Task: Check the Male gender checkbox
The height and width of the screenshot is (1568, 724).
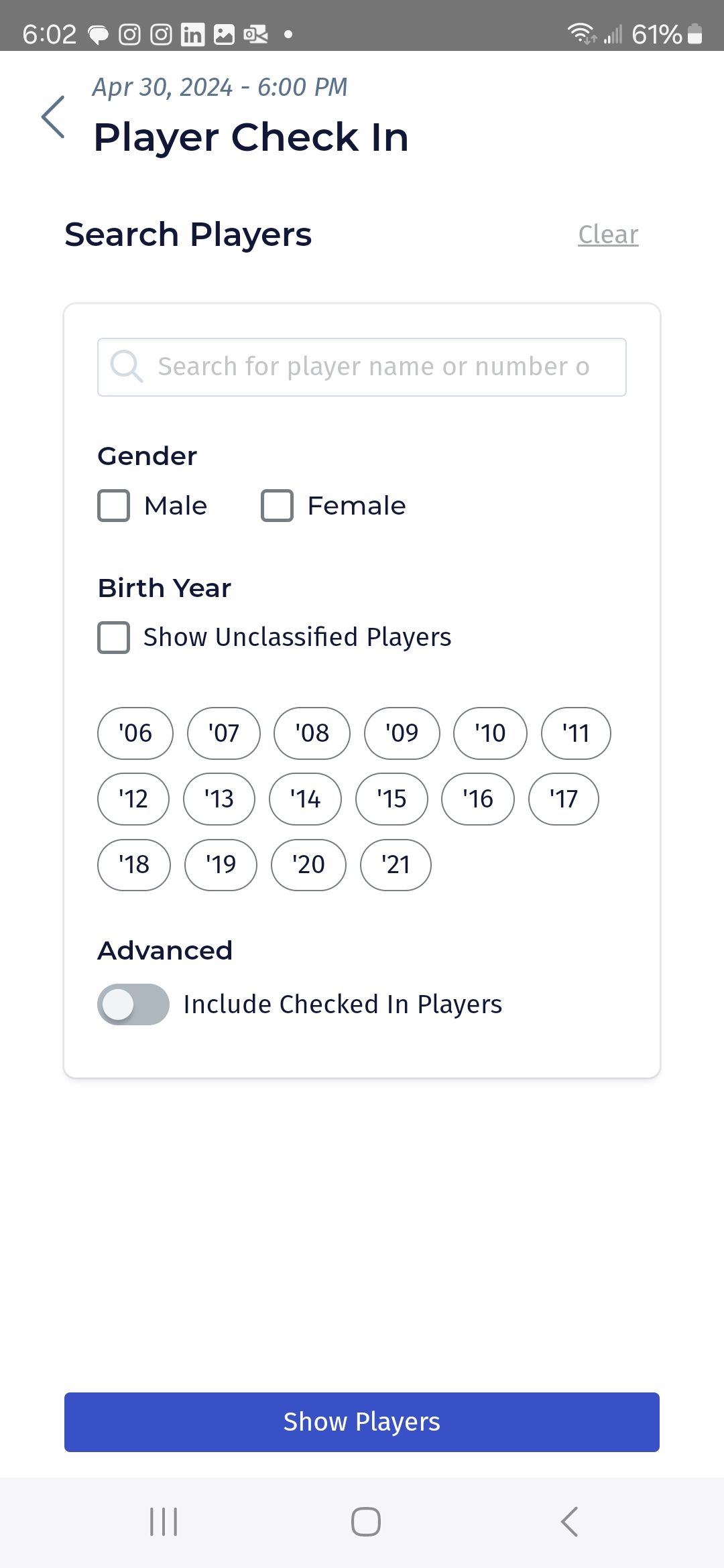Action: click(x=114, y=505)
